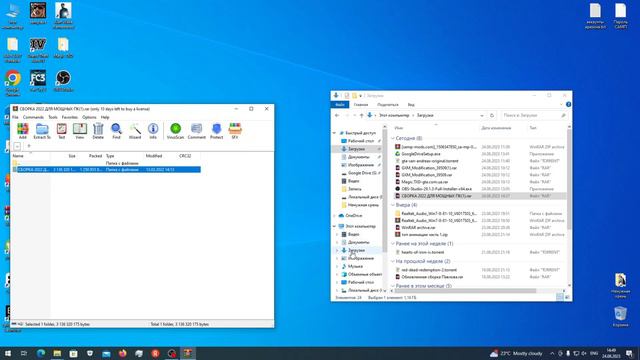Image resolution: width=640 pixels, height=360 pixels.
Task: Click the Explorer up-folder arrow
Action: [x=361, y=116]
